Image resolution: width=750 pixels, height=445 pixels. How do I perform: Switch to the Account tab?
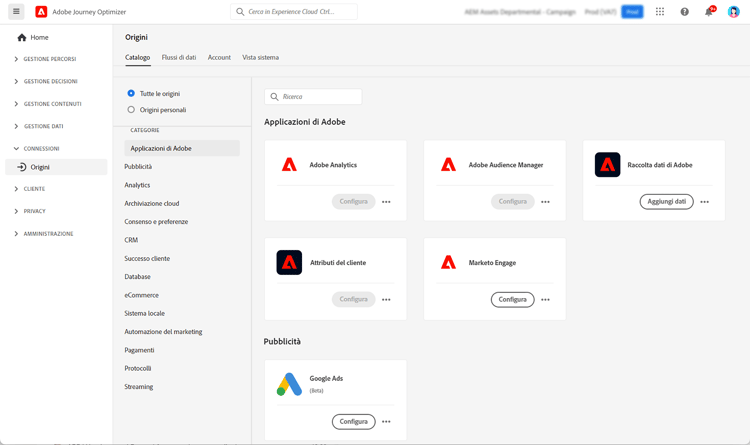(219, 57)
